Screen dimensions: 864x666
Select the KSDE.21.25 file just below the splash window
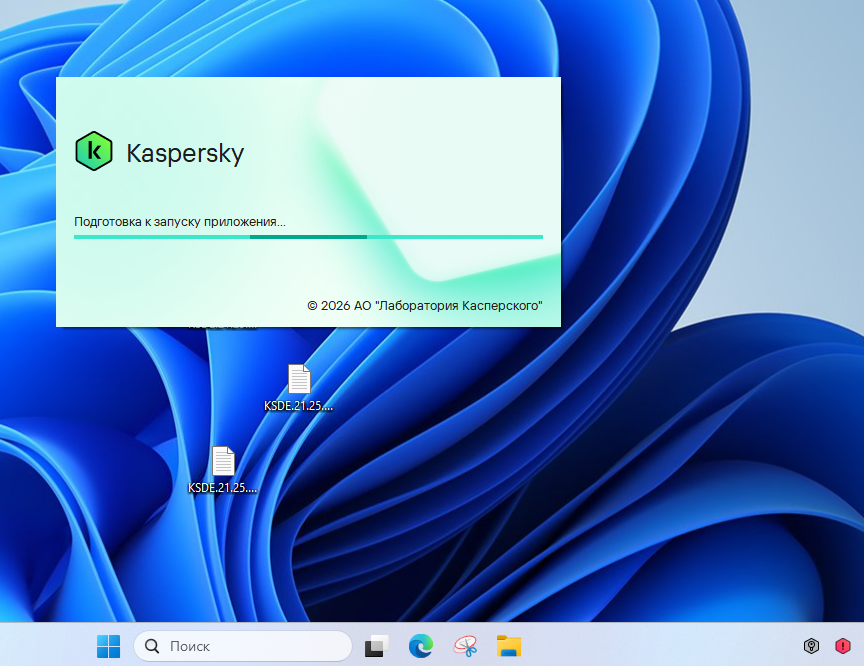tap(299, 388)
